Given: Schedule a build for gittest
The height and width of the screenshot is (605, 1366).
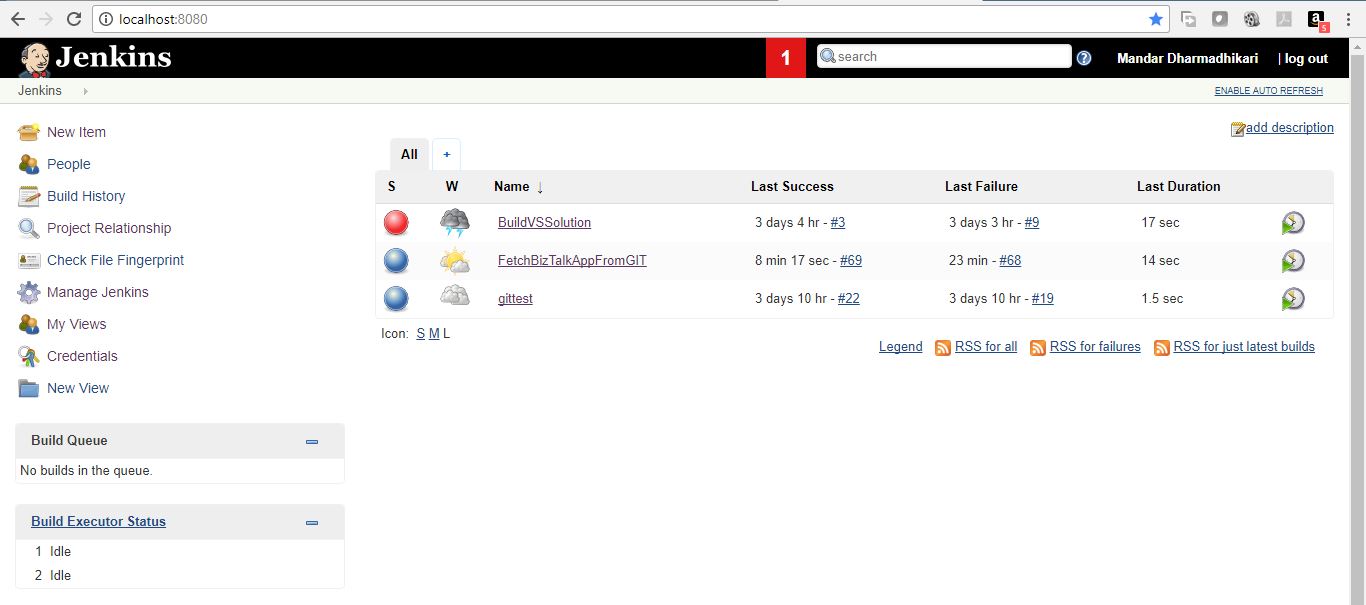Looking at the screenshot, I should coord(1293,299).
